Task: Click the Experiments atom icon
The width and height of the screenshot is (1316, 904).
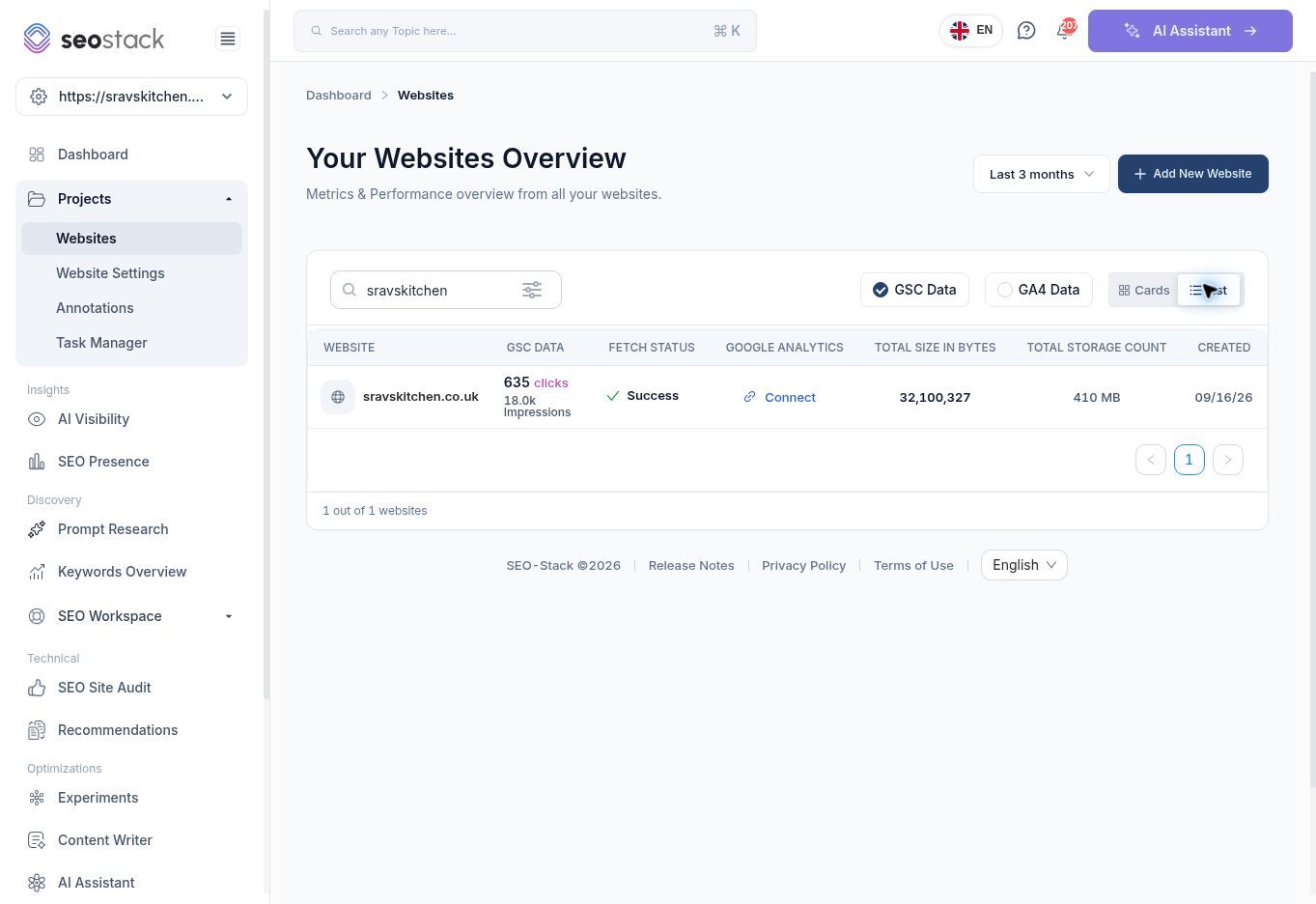Action: (x=37, y=798)
